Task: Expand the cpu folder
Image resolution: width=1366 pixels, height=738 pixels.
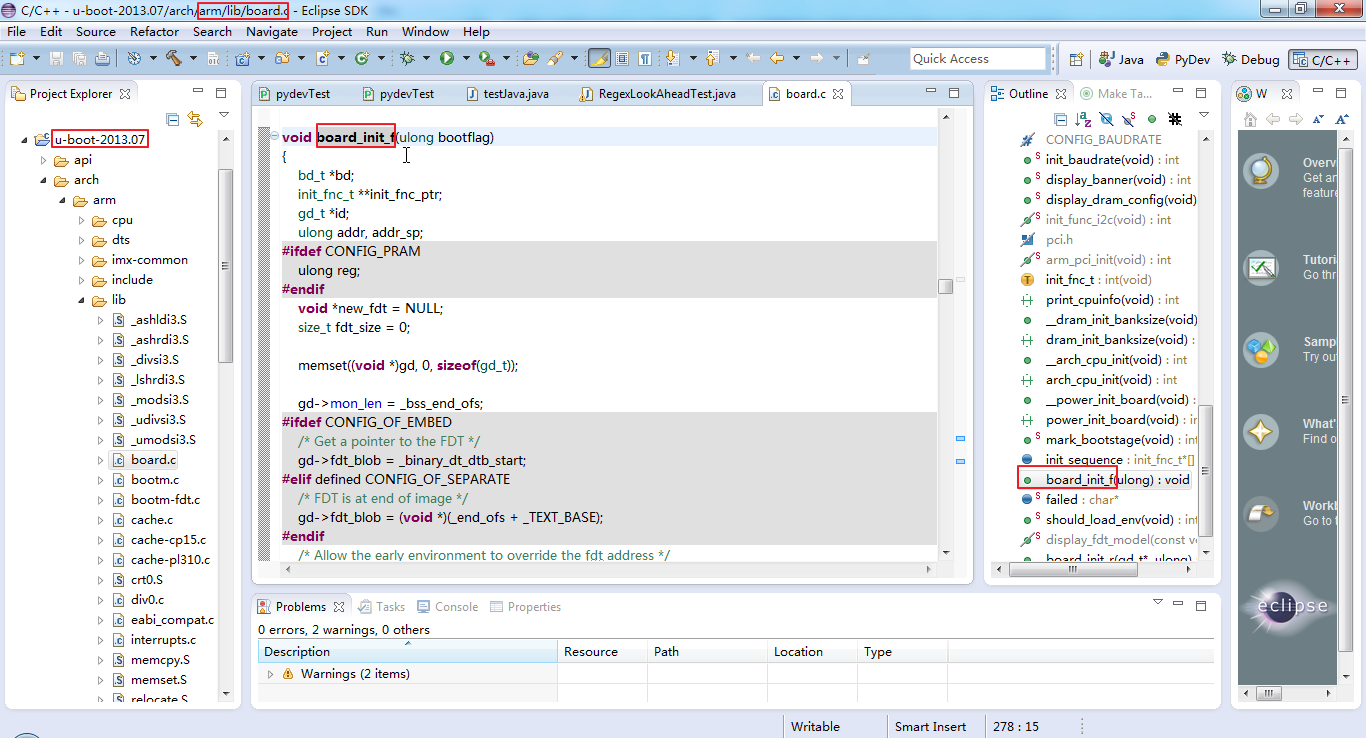Action: tap(82, 220)
